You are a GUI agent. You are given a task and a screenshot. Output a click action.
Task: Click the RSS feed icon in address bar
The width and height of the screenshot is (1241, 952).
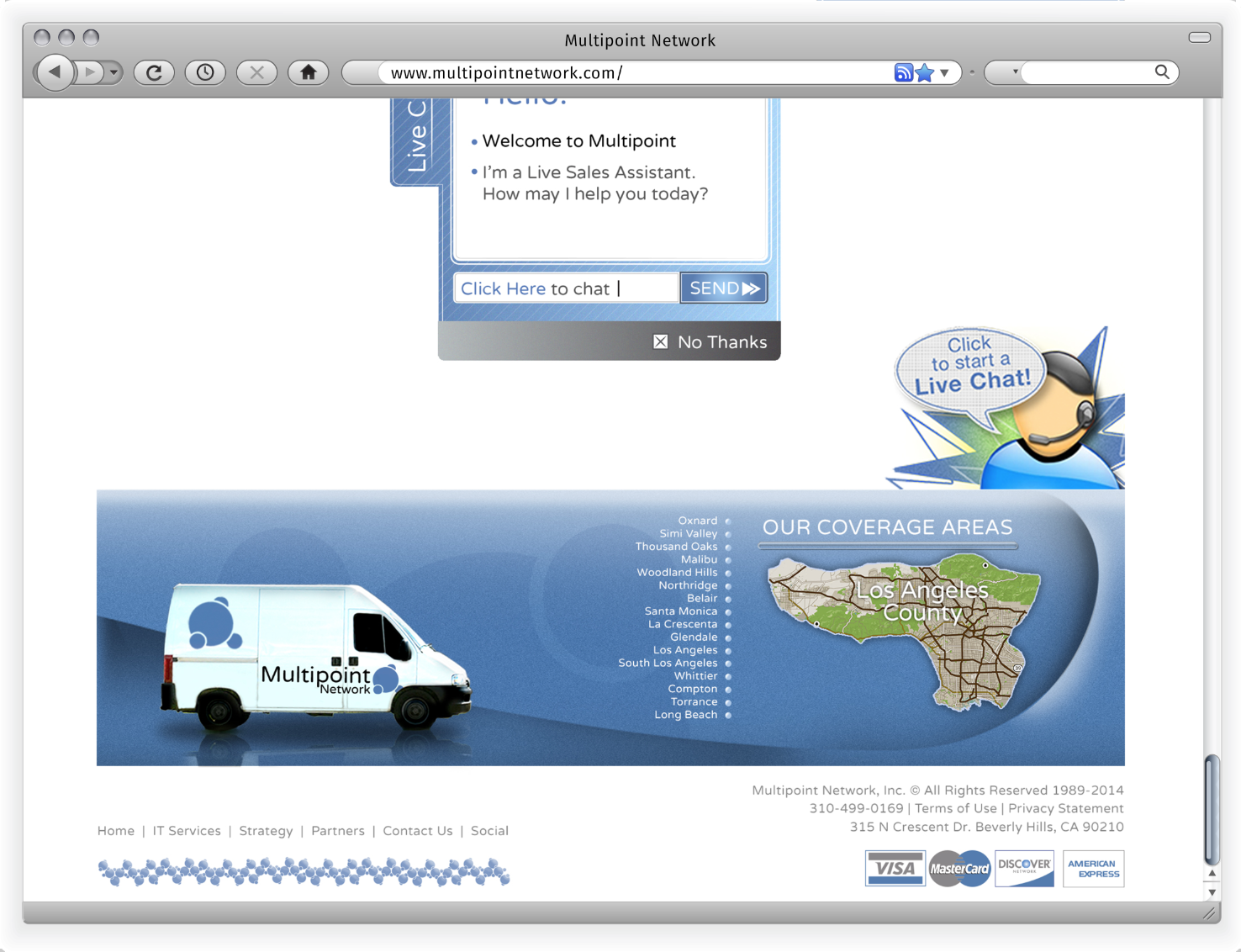point(903,72)
